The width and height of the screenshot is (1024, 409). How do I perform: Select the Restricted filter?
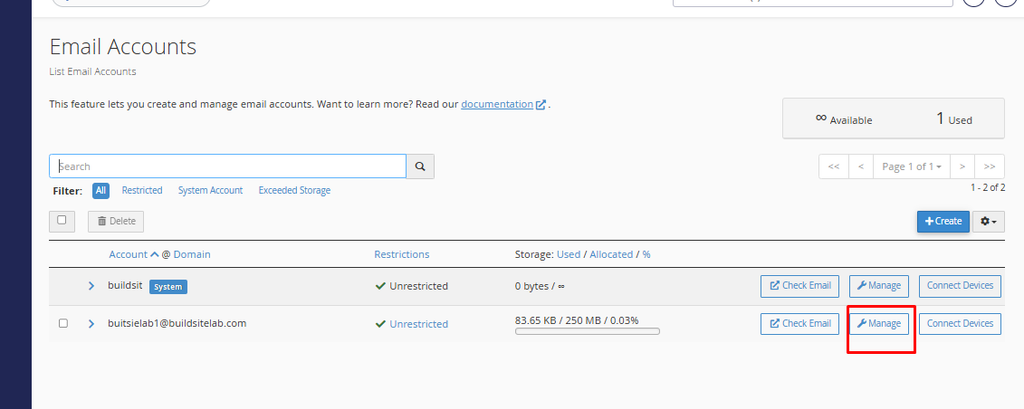coord(142,190)
